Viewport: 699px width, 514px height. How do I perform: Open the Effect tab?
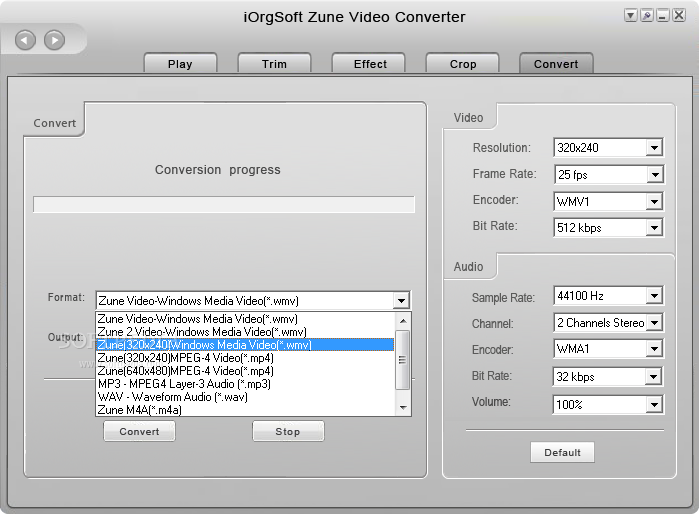pos(368,63)
